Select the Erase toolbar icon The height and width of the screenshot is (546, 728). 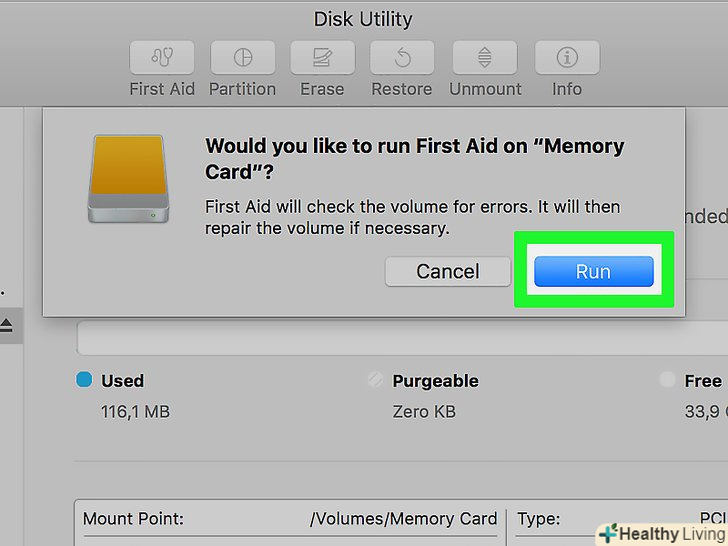coord(322,57)
